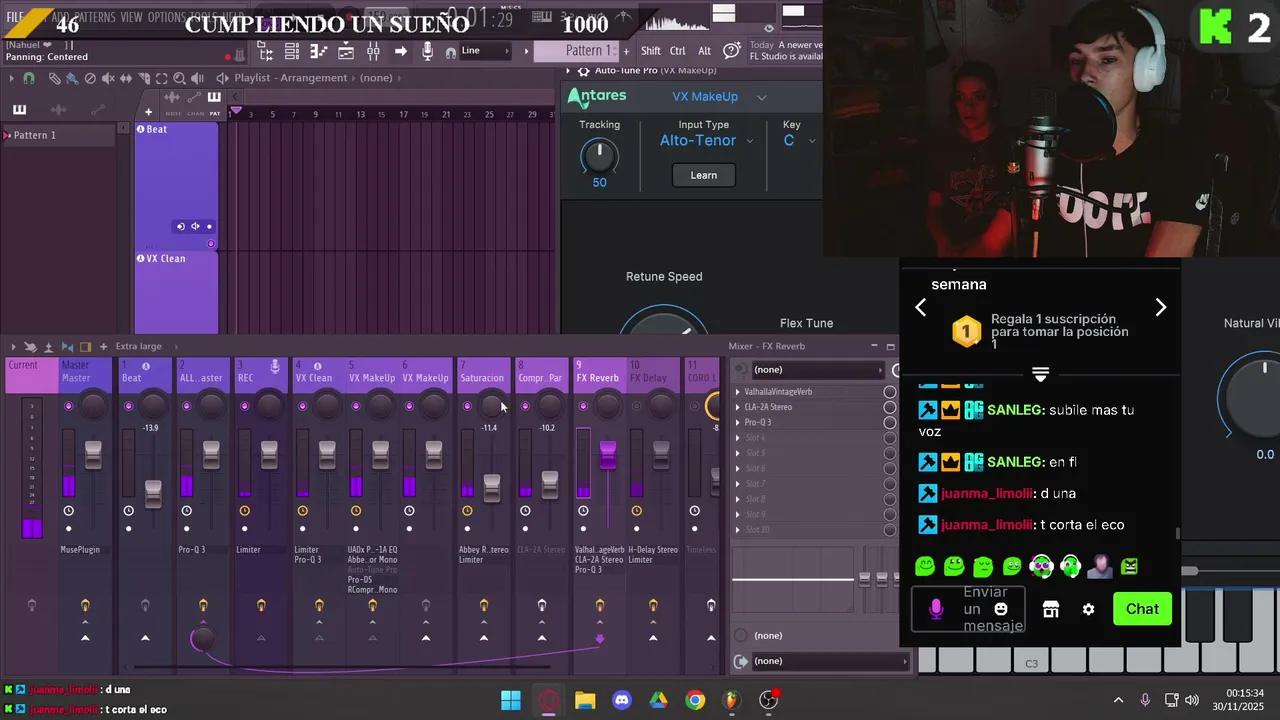Open Auto-Tune Input Type Alto-Tenor dropdown
1280x720 pixels.
(706, 141)
